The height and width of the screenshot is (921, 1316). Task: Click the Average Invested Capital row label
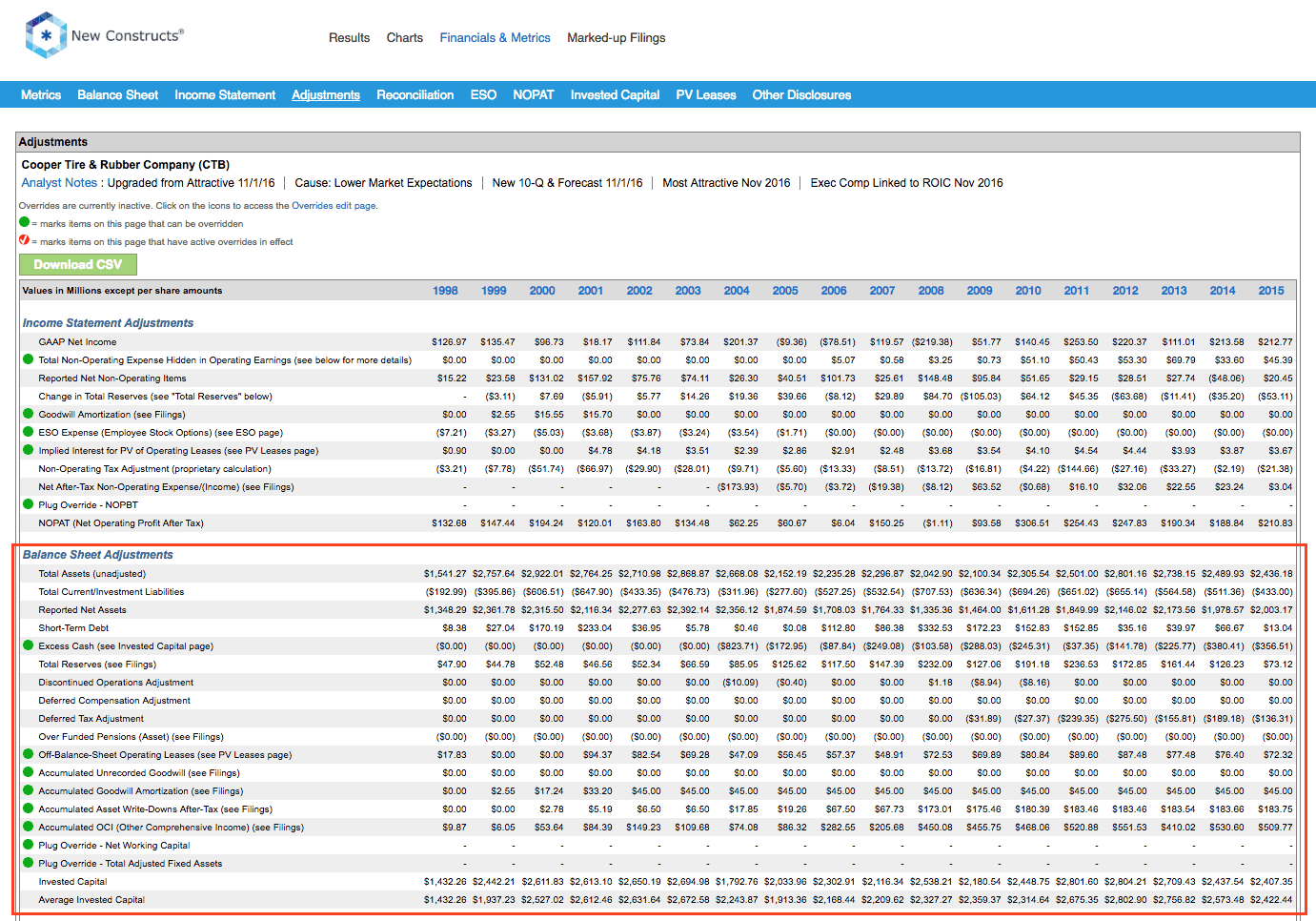point(91,900)
